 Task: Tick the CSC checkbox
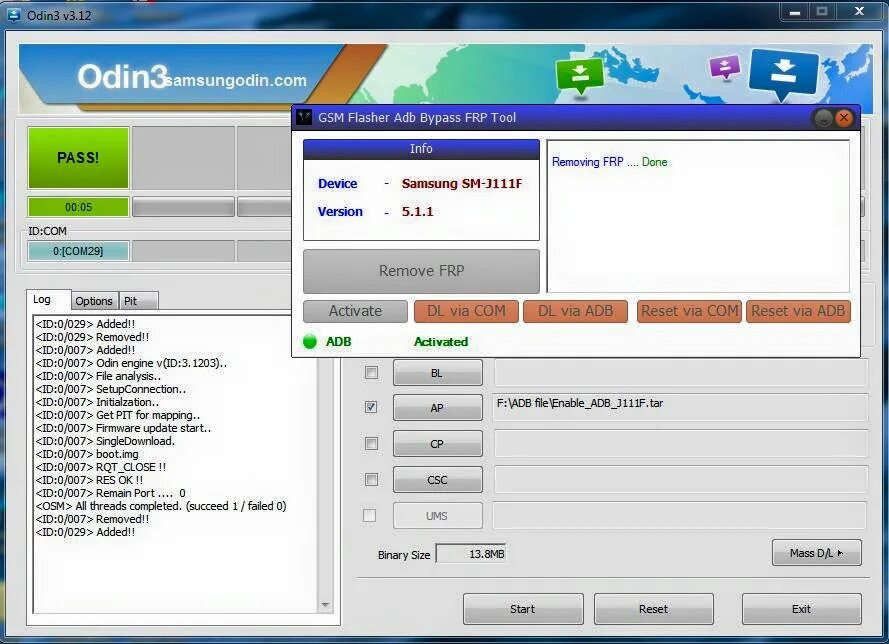coord(371,480)
